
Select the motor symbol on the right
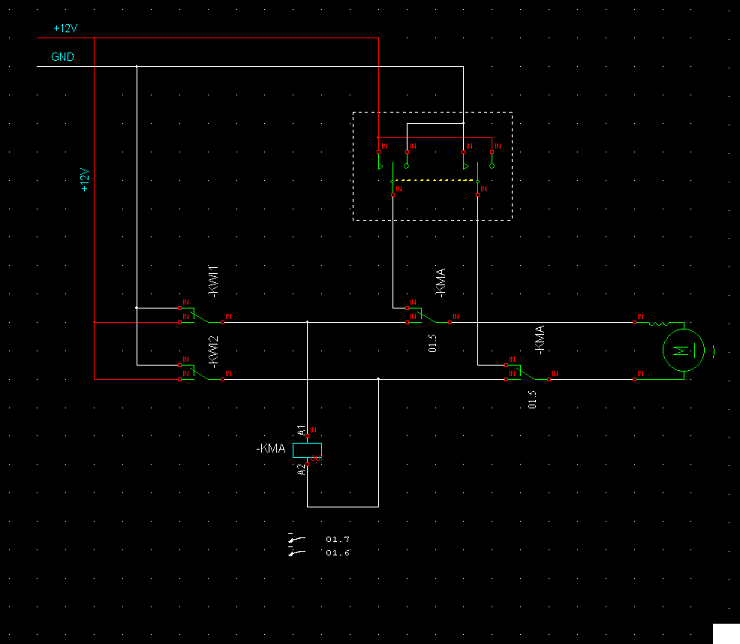(681, 350)
